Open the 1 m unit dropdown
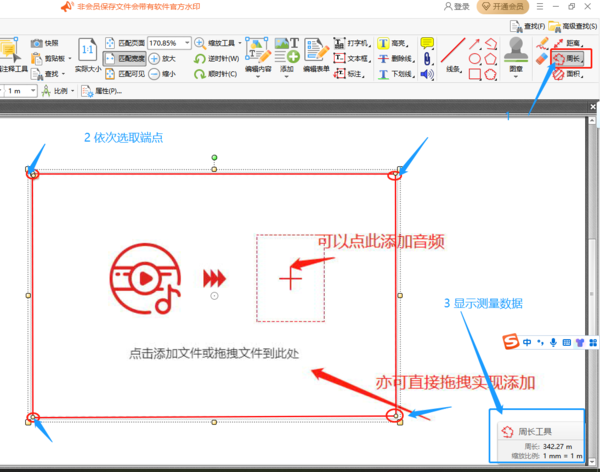The image size is (600, 472). pos(33,91)
